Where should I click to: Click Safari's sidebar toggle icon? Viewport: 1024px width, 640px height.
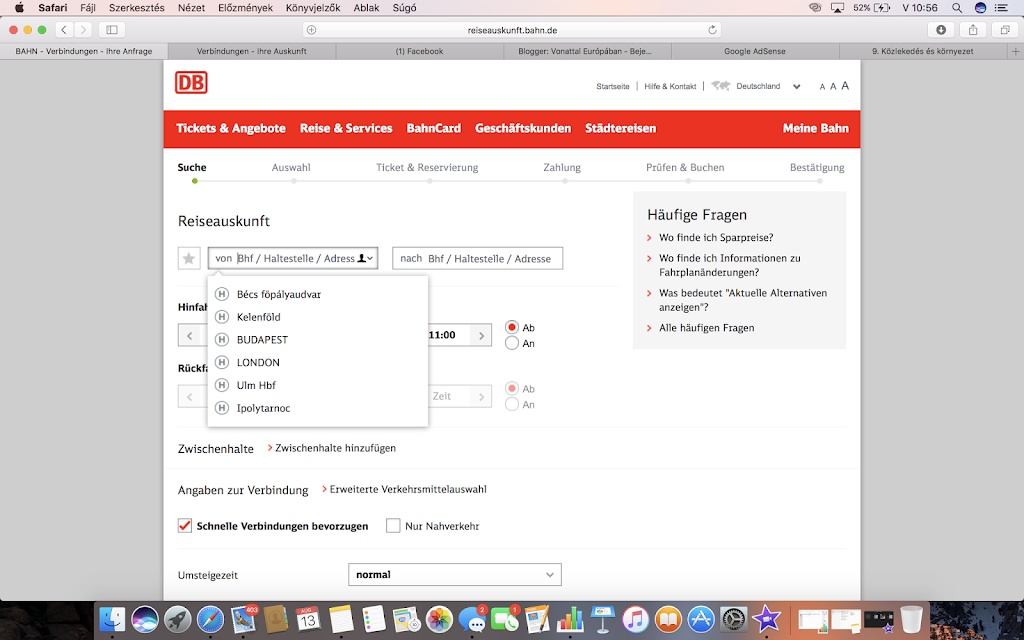point(112,30)
